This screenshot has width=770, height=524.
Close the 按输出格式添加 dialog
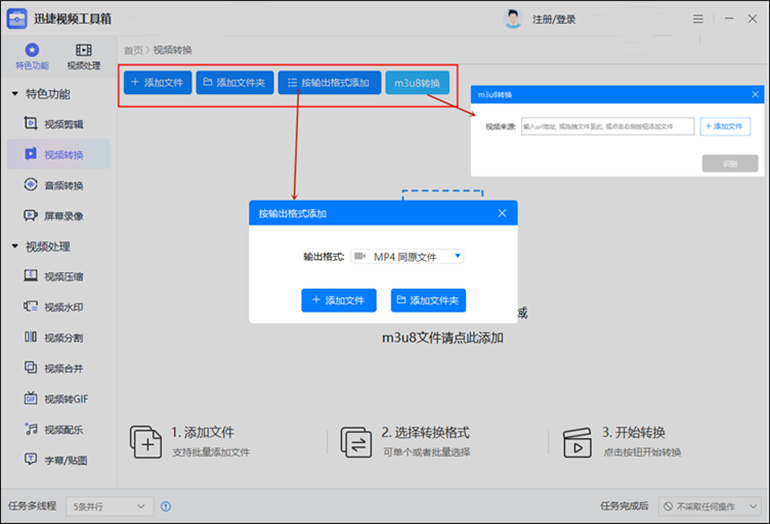tap(502, 213)
